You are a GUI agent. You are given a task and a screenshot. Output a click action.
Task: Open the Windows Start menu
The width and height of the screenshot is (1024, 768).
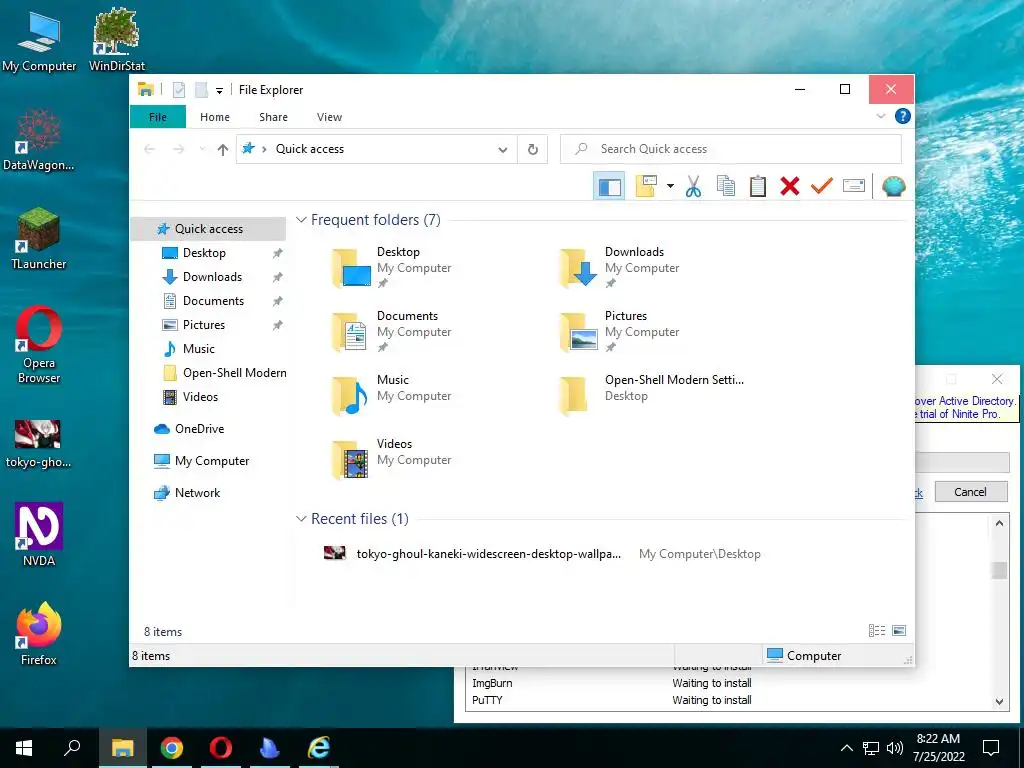(x=24, y=748)
